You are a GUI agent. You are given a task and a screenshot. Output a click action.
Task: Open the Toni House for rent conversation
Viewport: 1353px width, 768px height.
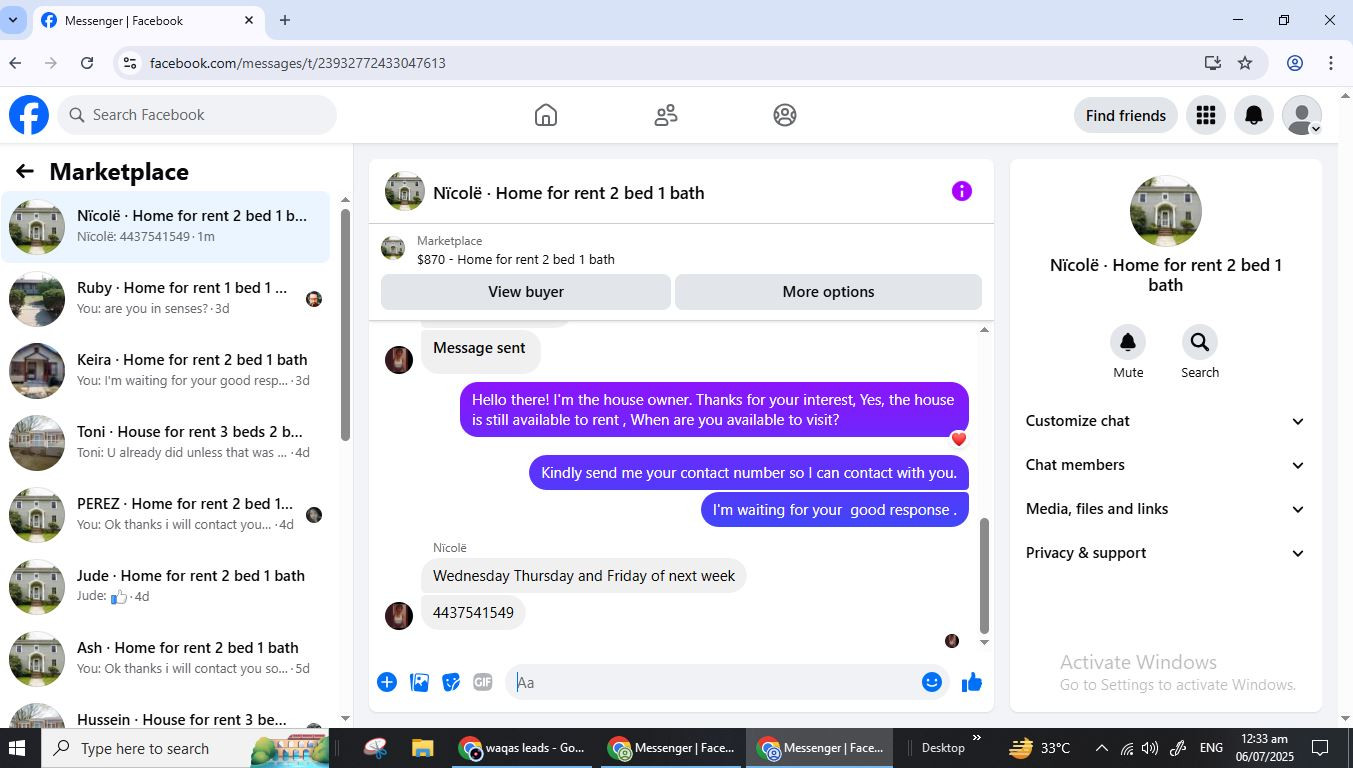(165, 443)
